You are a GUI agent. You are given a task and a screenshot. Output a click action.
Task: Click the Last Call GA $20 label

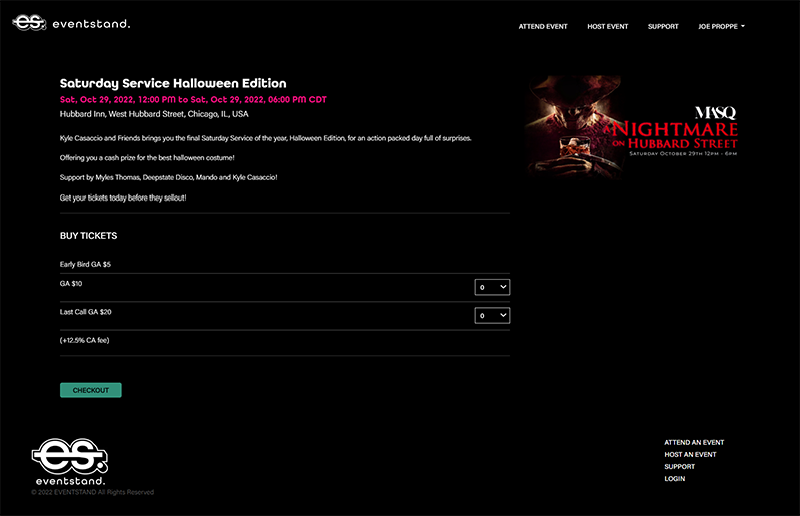85,312
